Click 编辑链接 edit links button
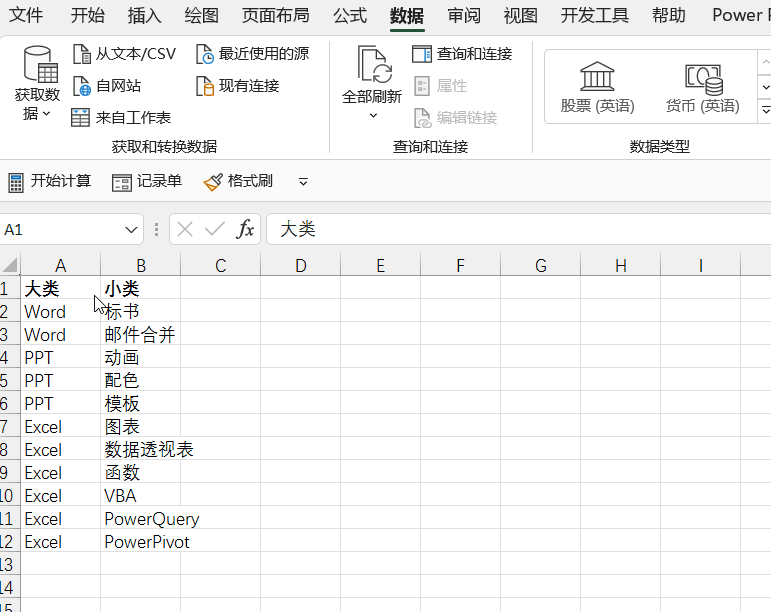771x612 pixels. [455, 118]
